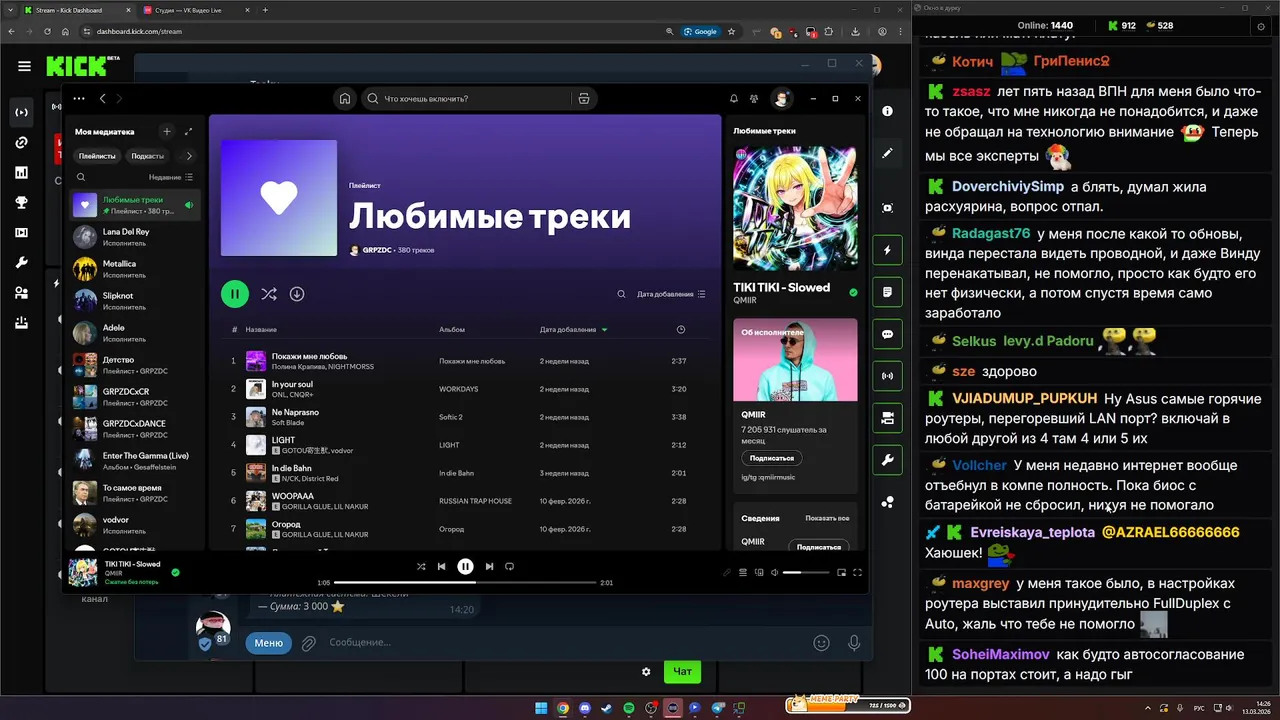Click Подписаться under QMIIR listener count
The image size is (1280, 720).
pos(771,458)
